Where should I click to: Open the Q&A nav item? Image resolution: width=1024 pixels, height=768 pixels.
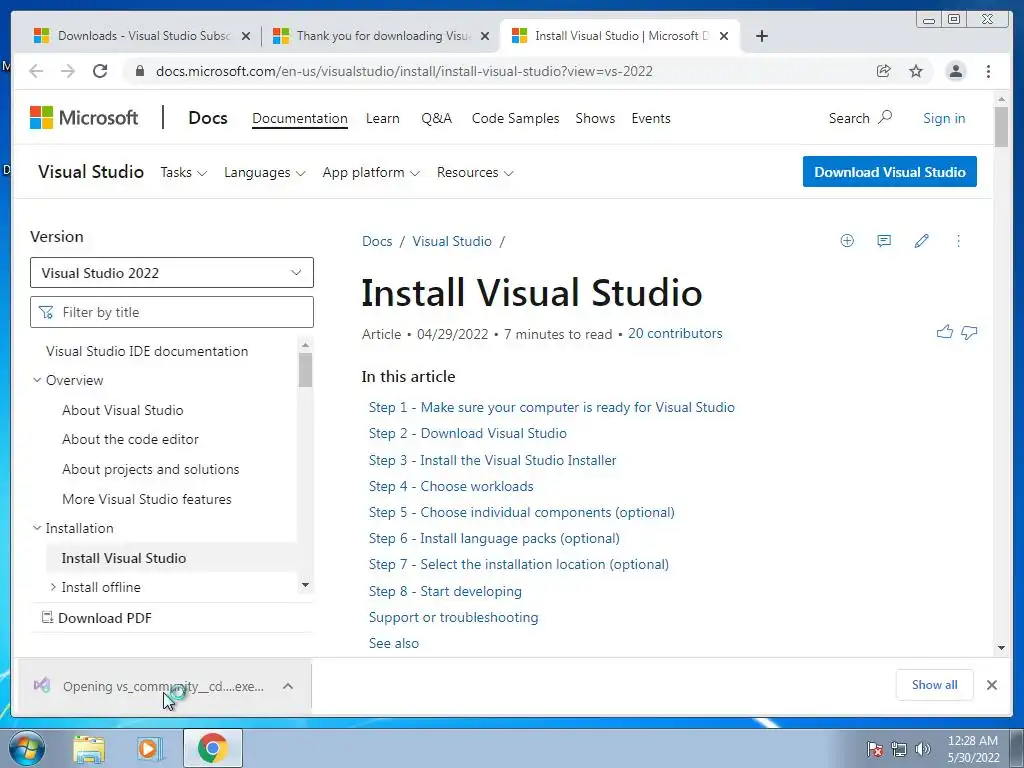(436, 118)
